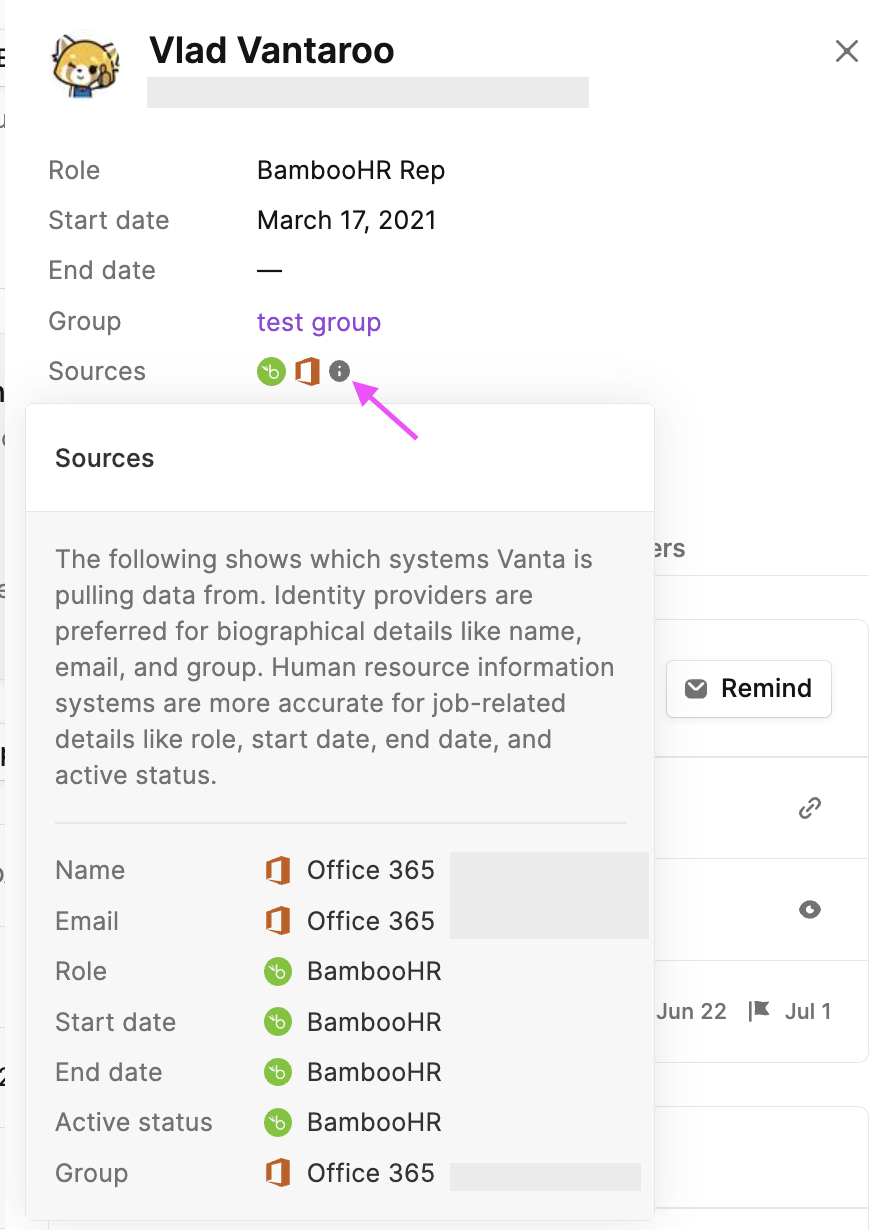The width and height of the screenshot is (896, 1230).
Task: Click the Sources popup title
Action: tap(105, 458)
